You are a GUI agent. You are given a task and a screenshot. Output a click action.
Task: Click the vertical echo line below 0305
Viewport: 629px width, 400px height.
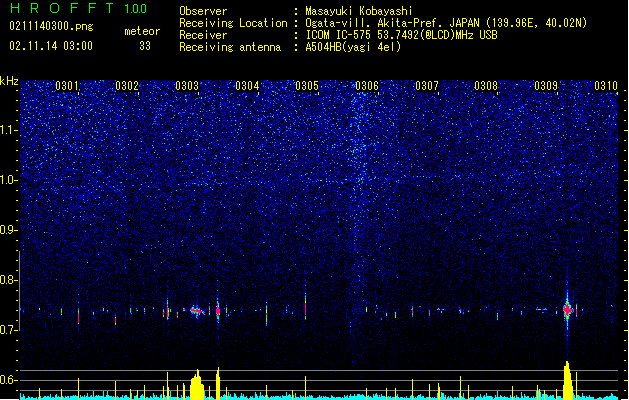(x=306, y=306)
